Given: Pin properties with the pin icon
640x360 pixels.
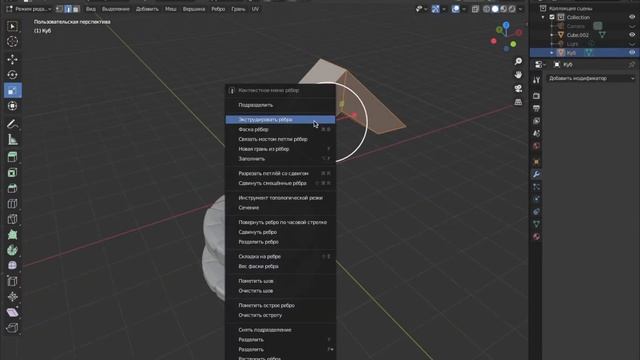Looking at the screenshot, I should point(632,64).
